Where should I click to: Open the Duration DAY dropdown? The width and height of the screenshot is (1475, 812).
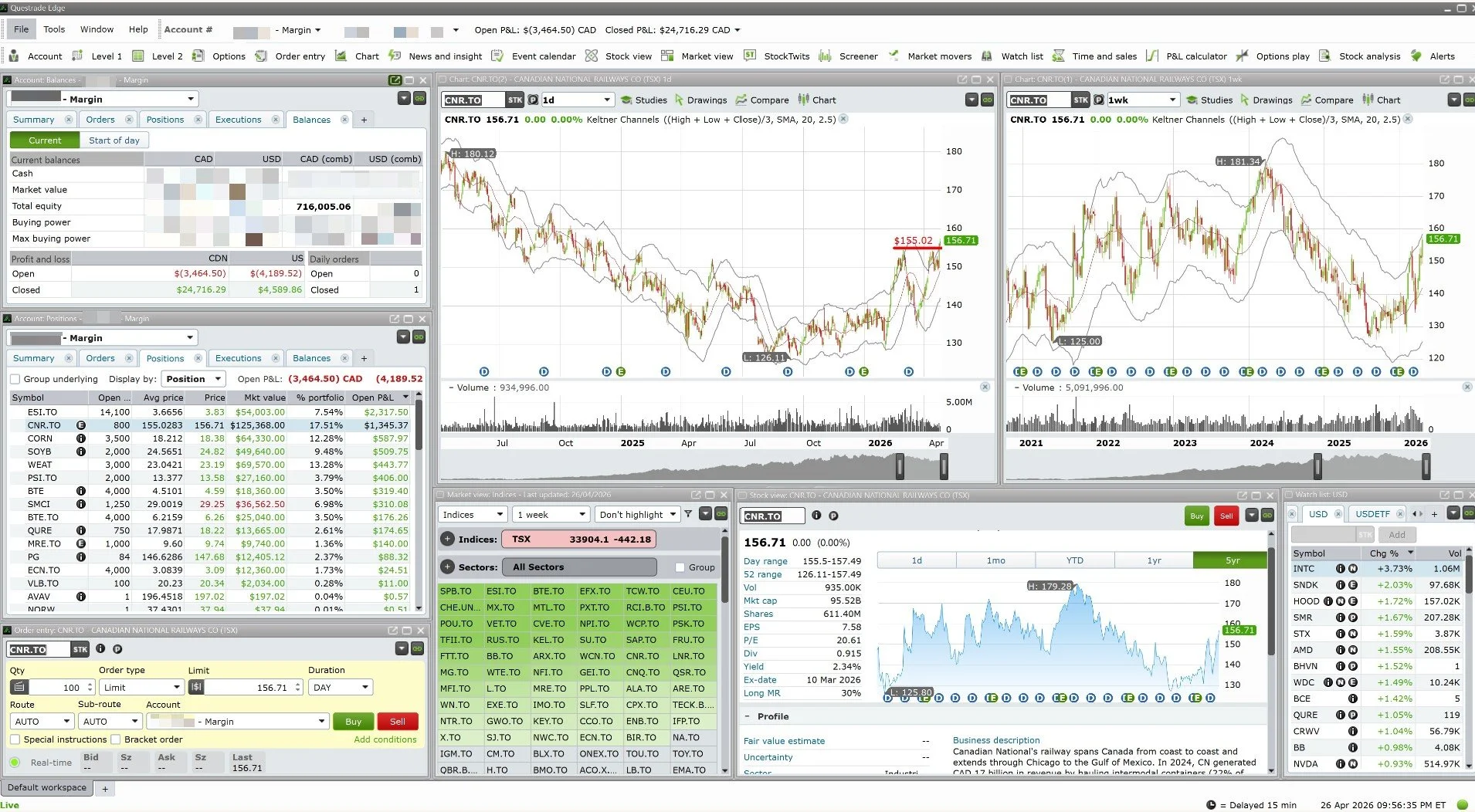point(341,687)
